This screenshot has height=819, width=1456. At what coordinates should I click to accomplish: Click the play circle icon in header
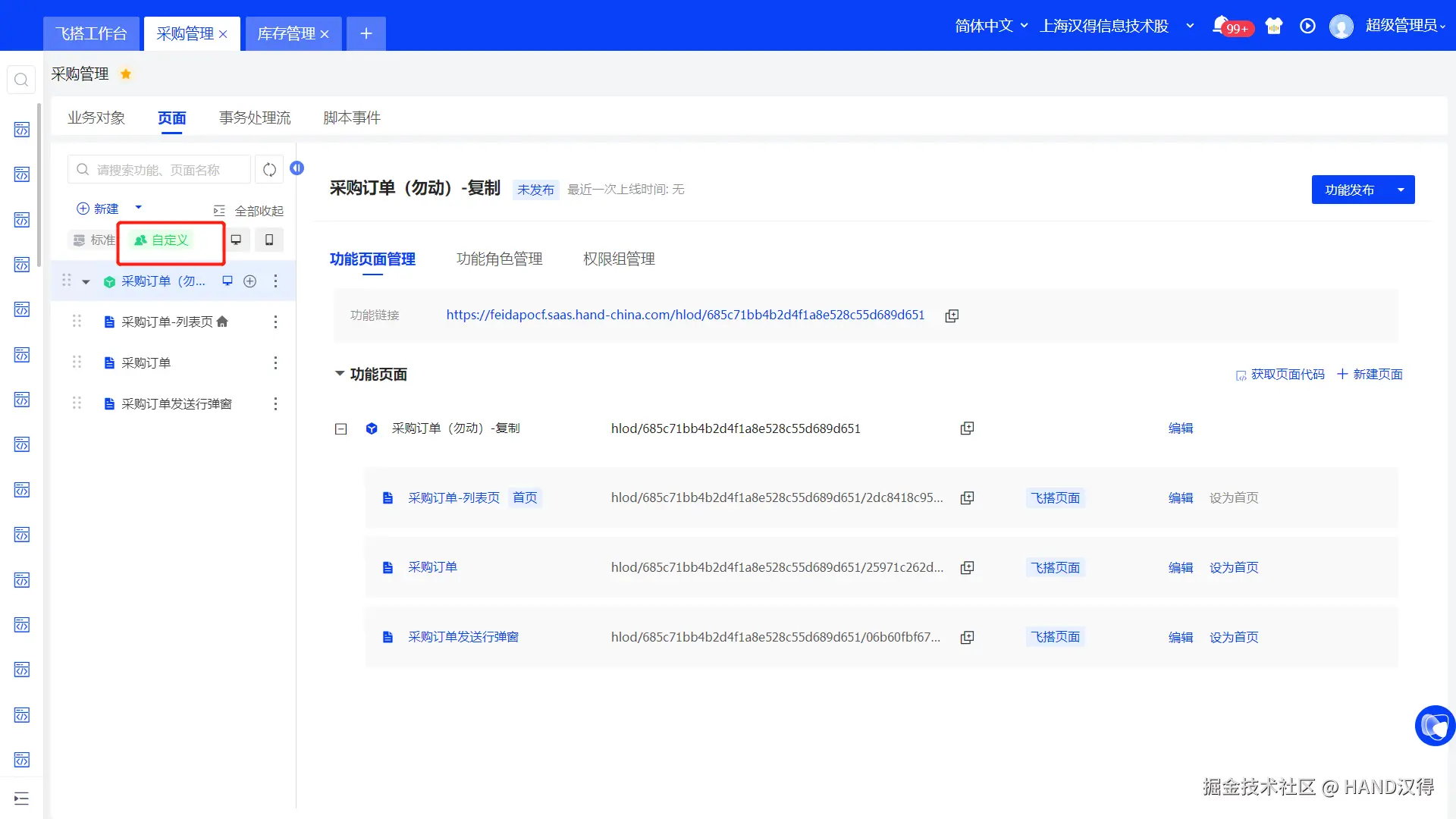[1307, 26]
